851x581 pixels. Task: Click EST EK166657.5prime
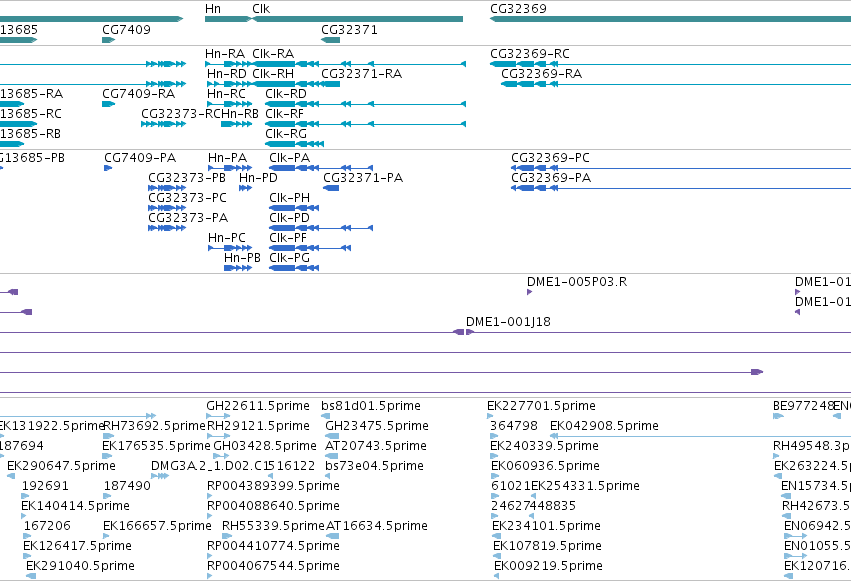pyautogui.click(x=157, y=527)
